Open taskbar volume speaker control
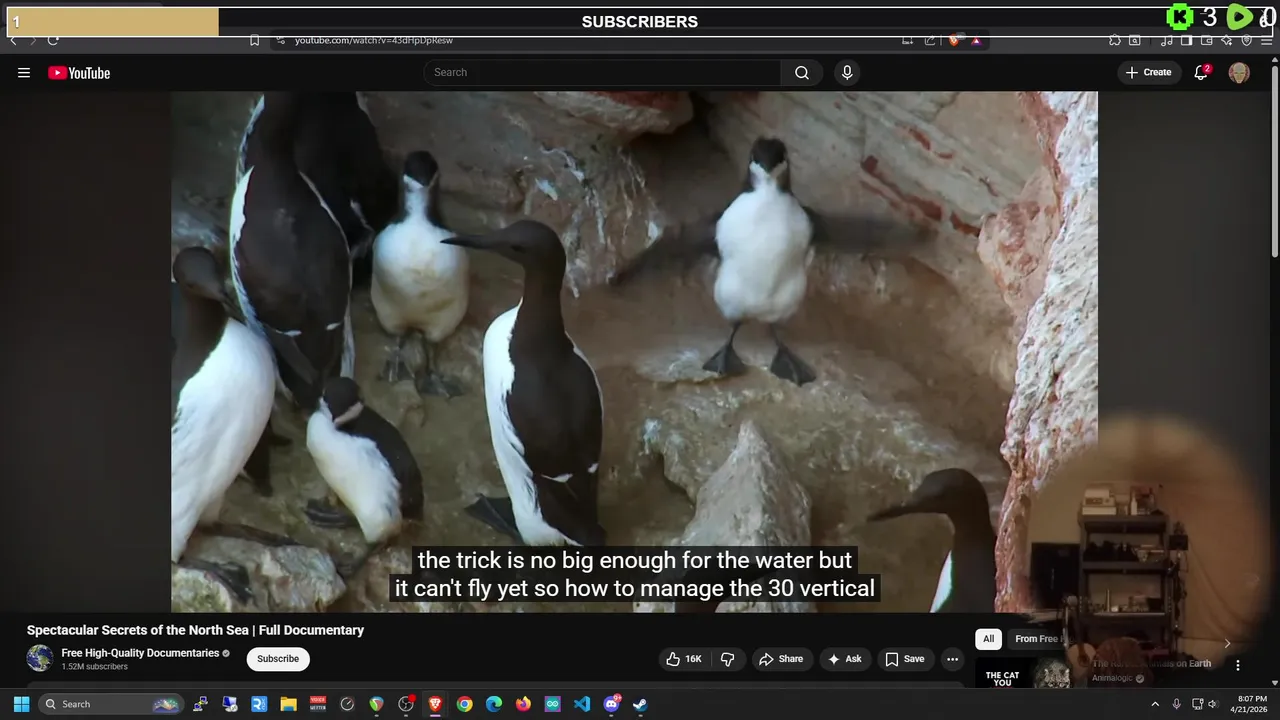 (1213, 704)
